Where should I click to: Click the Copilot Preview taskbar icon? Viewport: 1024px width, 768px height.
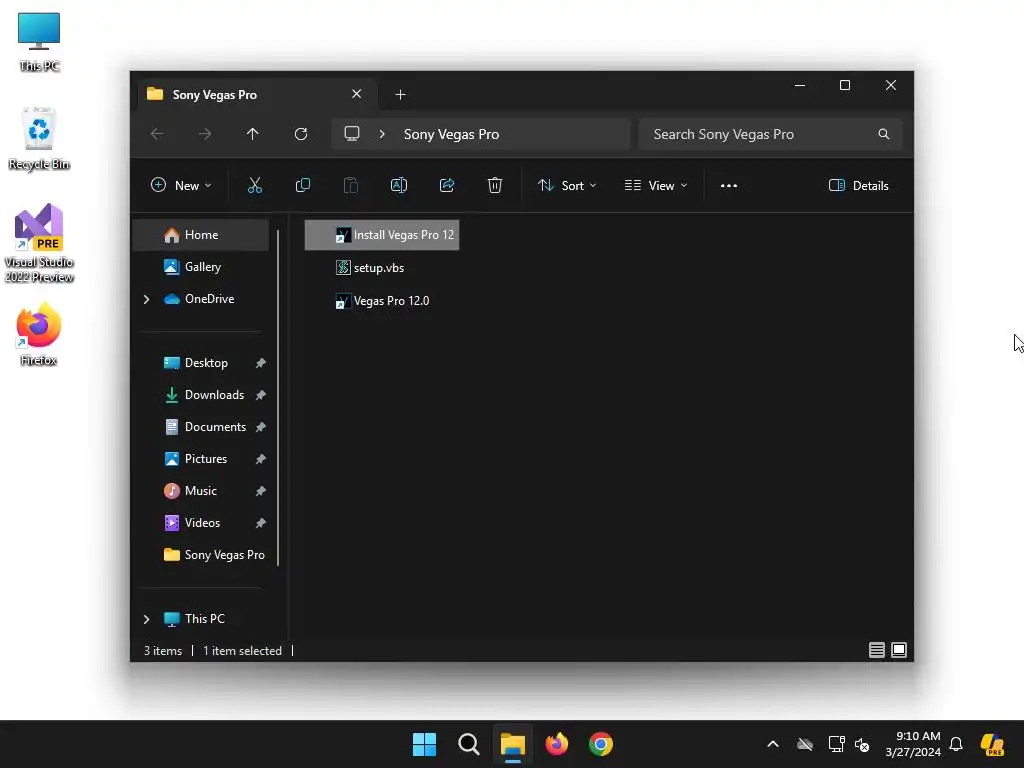pos(993,744)
